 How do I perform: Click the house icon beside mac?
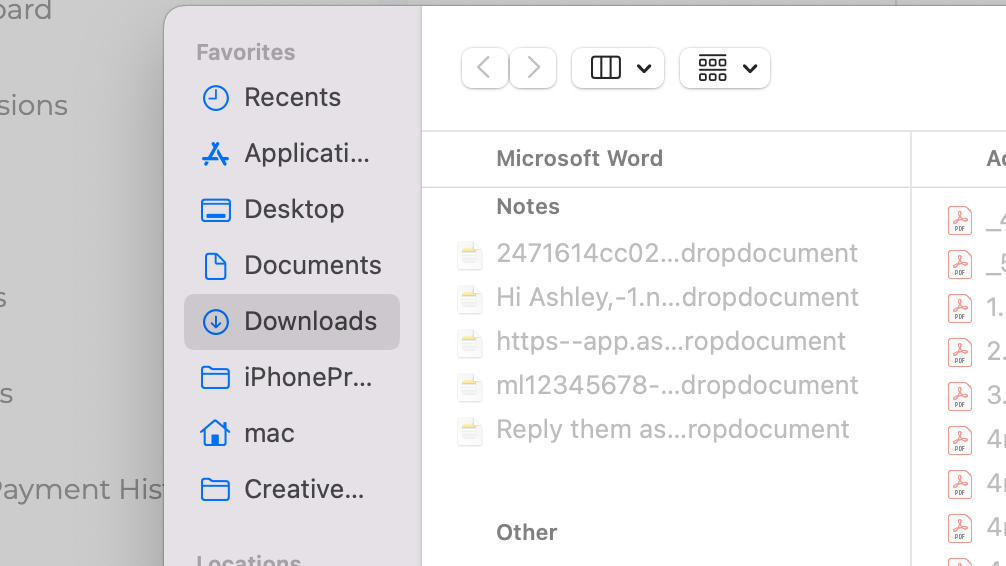pyautogui.click(x=215, y=433)
